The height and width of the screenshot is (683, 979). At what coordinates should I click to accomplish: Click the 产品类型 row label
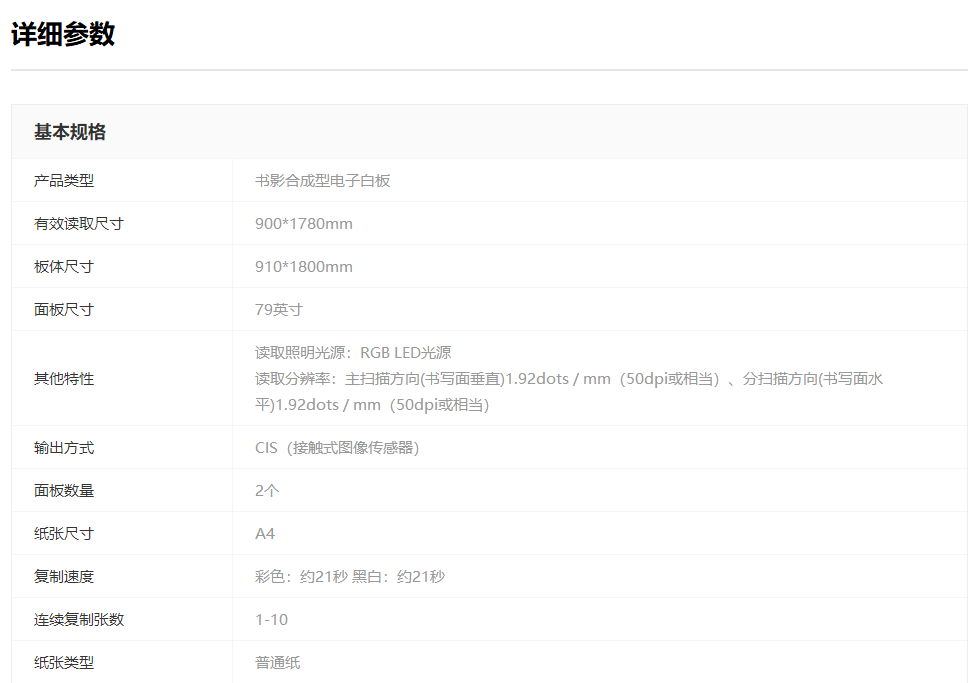click(x=64, y=181)
